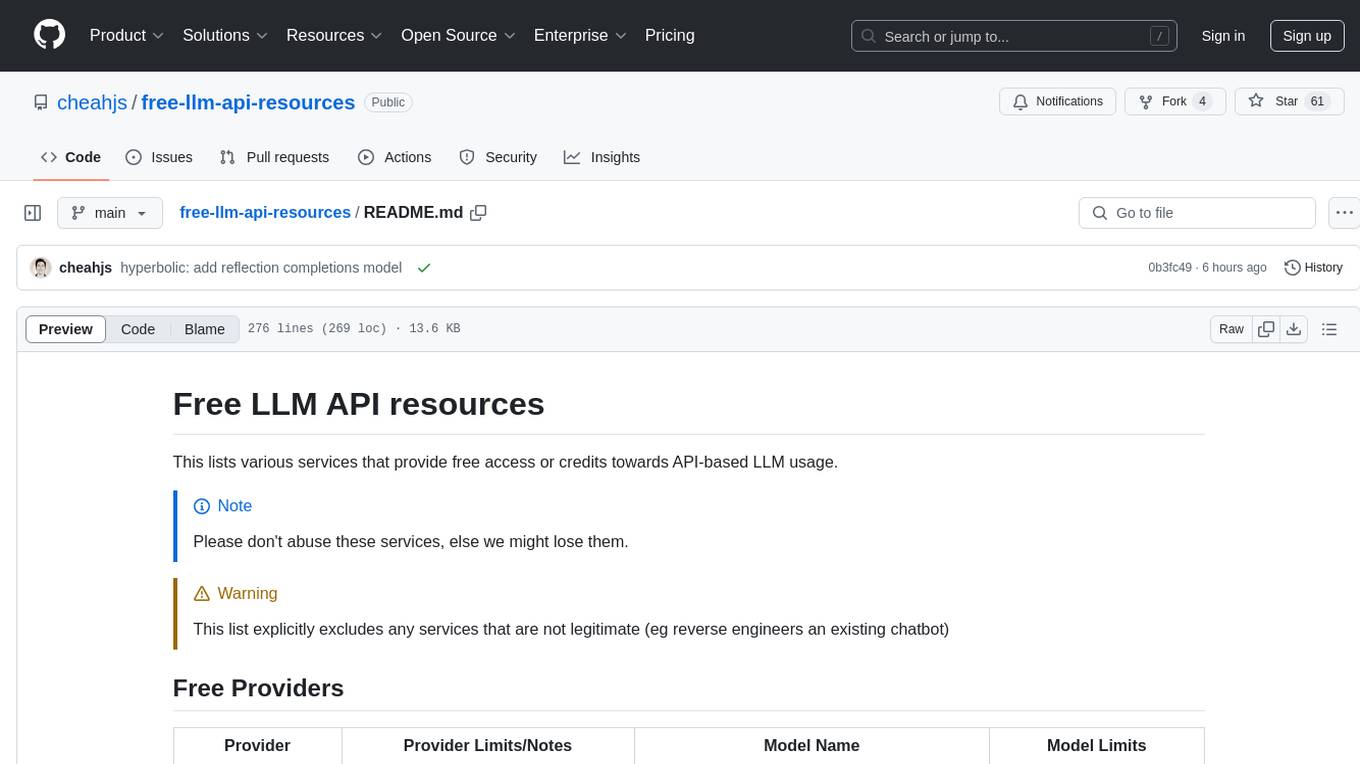Open commit hash 0b3fc49
Image resolution: width=1360 pixels, height=764 pixels.
(1170, 268)
